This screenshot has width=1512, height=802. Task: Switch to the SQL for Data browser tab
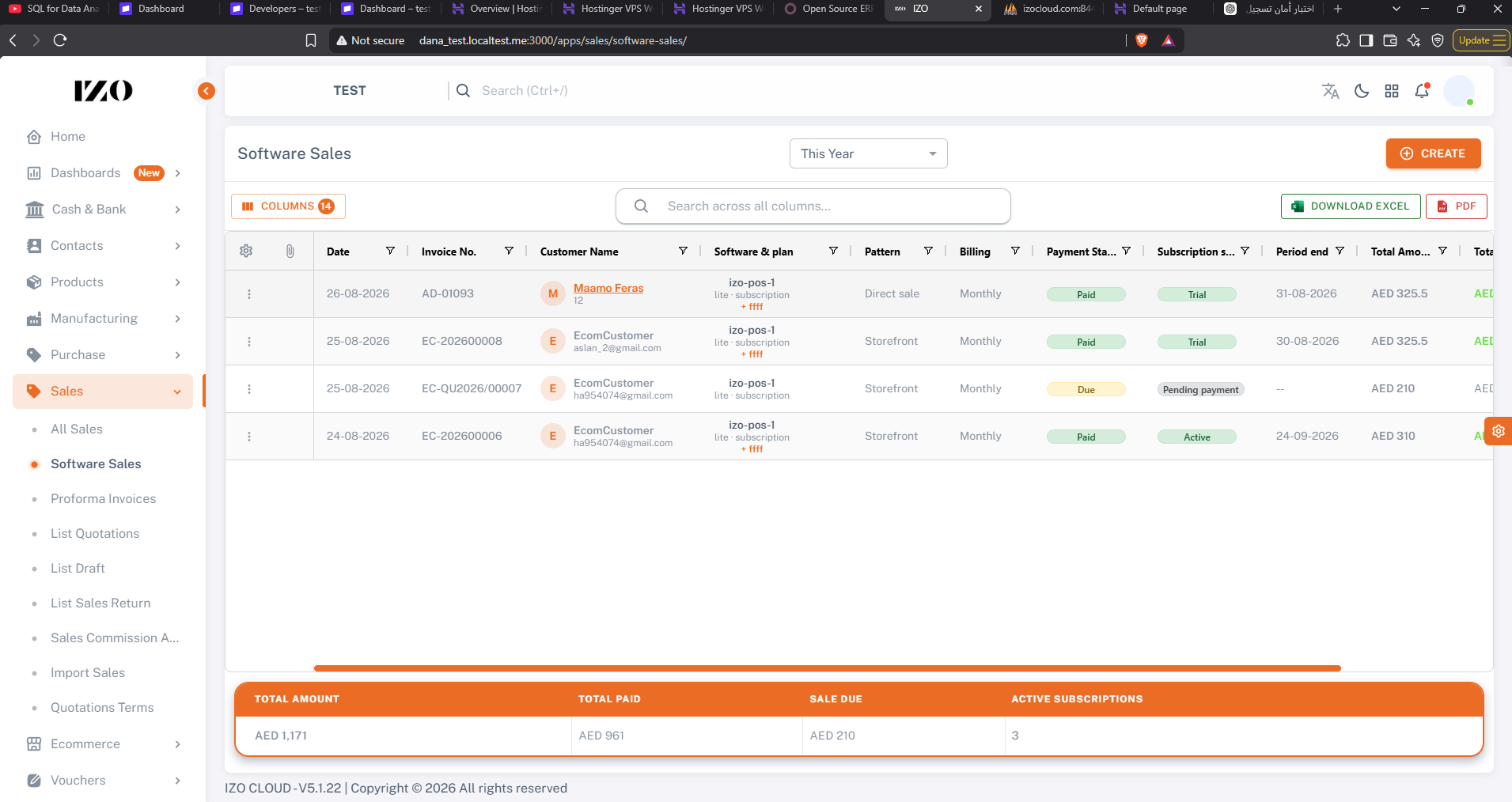(55, 9)
